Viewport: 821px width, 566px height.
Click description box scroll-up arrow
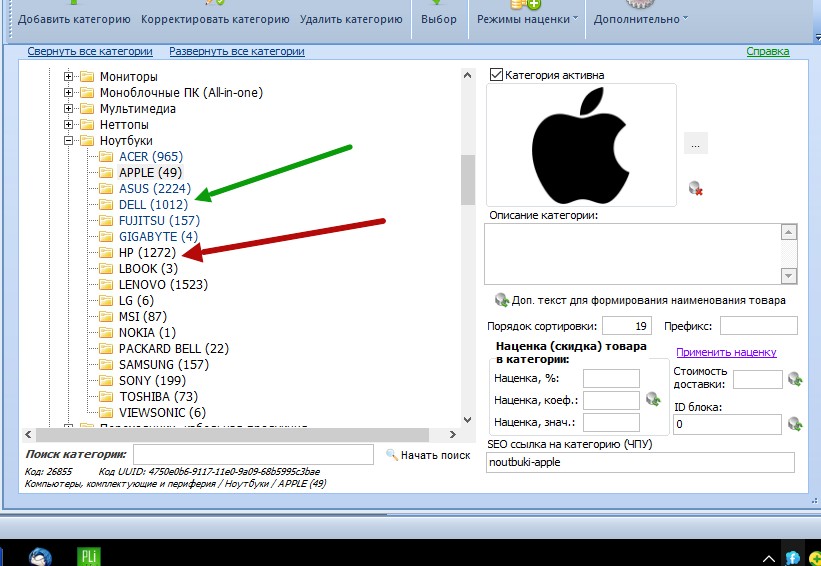(x=789, y=232)
